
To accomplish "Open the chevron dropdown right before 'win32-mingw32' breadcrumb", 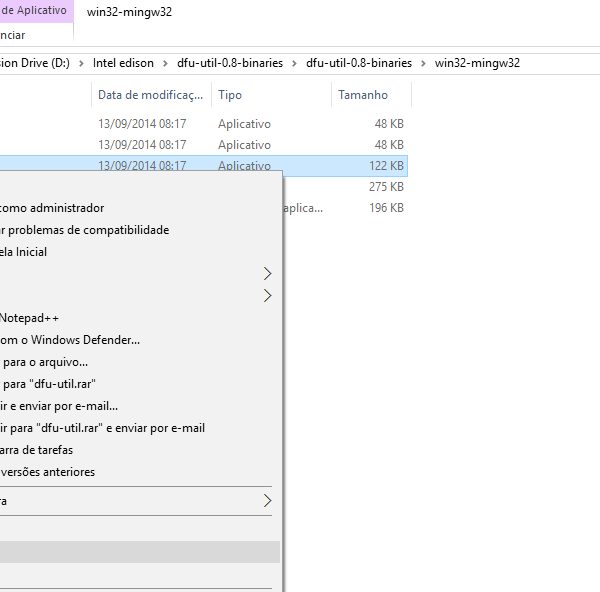I will coord(424,63).
